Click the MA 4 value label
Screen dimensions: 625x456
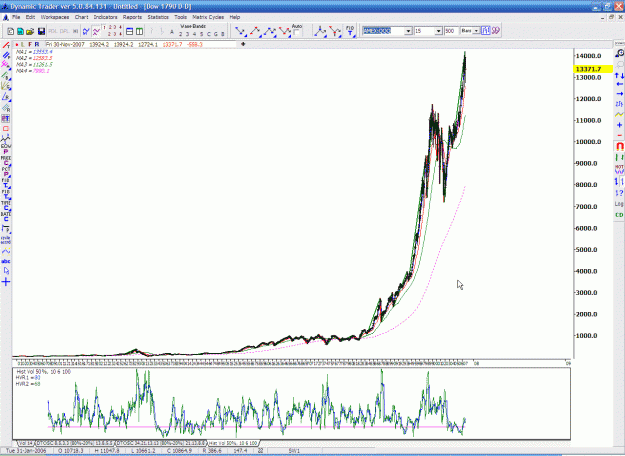(x=33, y=71)
